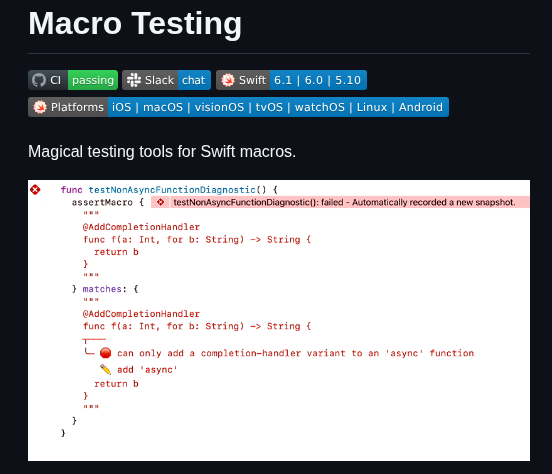Click the Slack logo in chat badge

pyautogui.click(x=134, y=80)
